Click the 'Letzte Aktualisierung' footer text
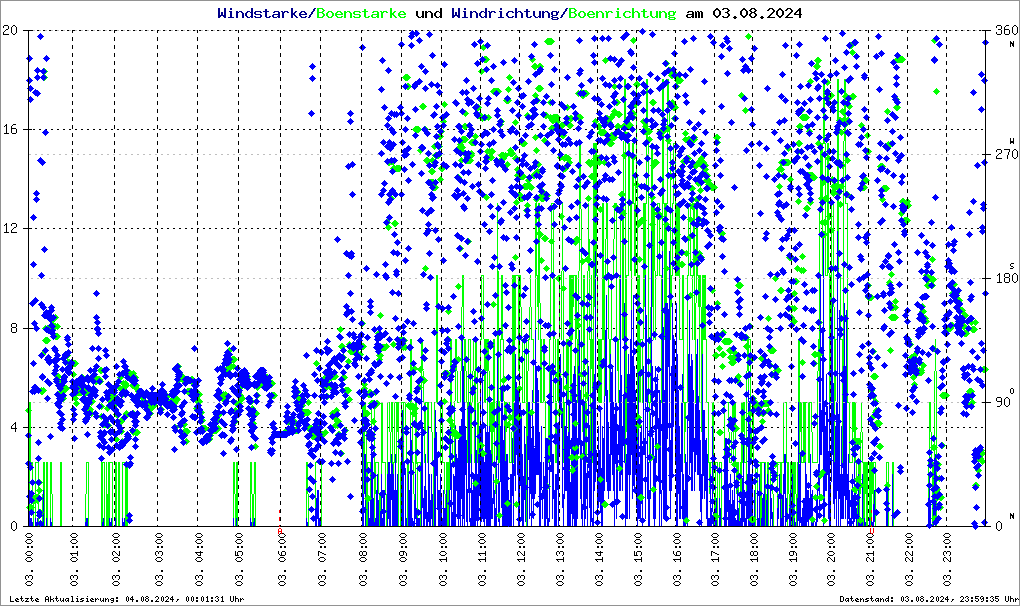 coord(126,599)
